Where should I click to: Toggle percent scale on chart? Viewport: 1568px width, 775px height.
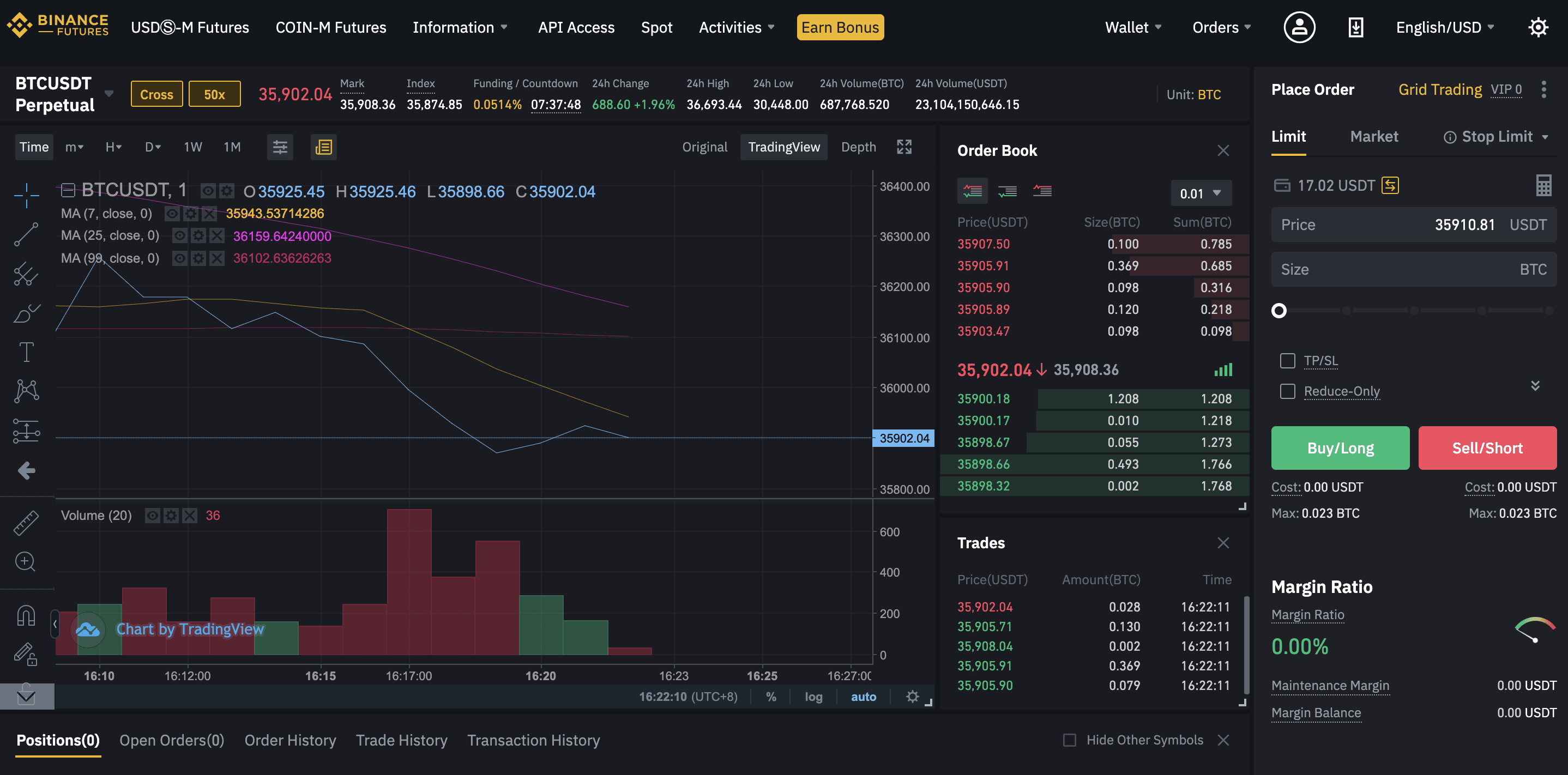coord(770,697)
